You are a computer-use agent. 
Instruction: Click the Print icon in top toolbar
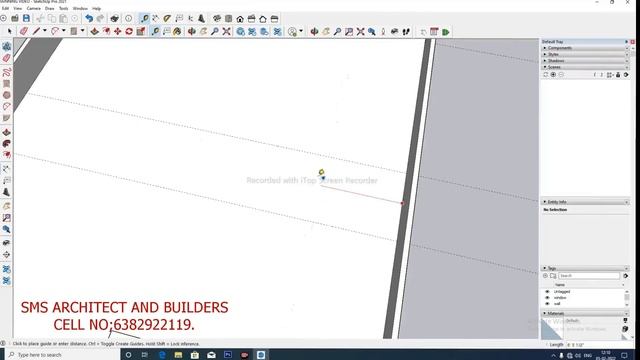pos(115,18)
